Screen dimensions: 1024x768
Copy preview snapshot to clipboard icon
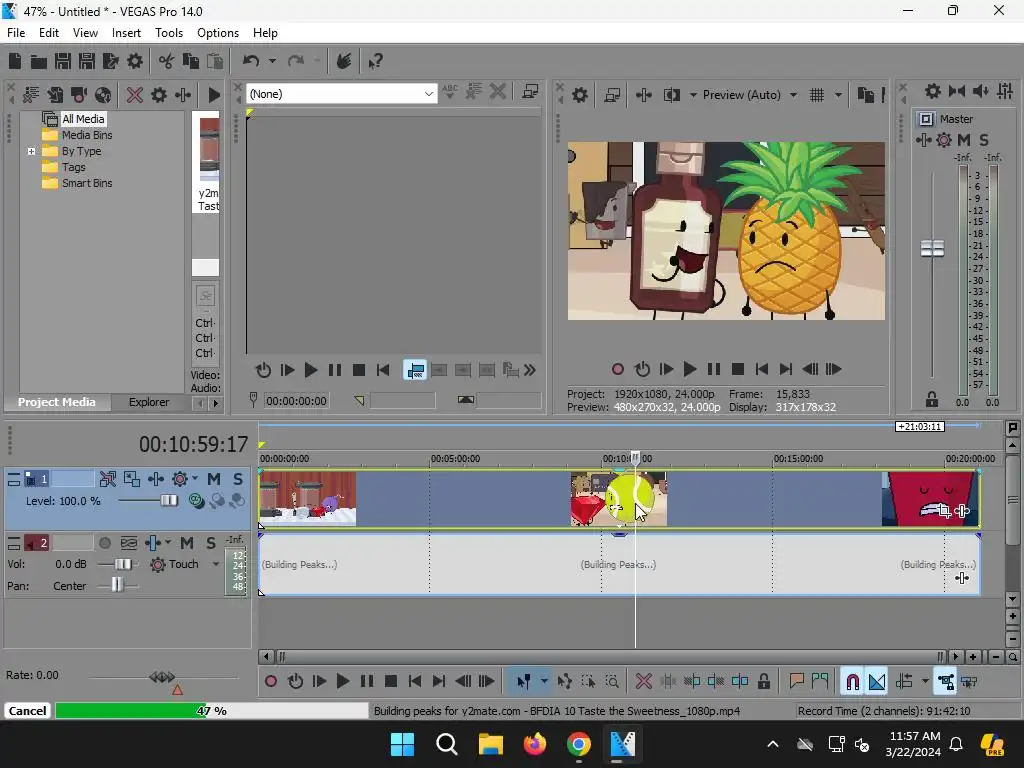coord(865,95)
